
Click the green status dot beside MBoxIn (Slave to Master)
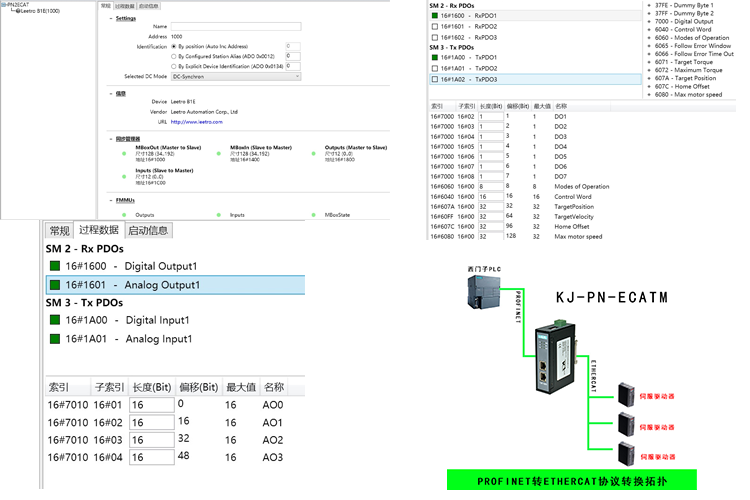(219, 154)
